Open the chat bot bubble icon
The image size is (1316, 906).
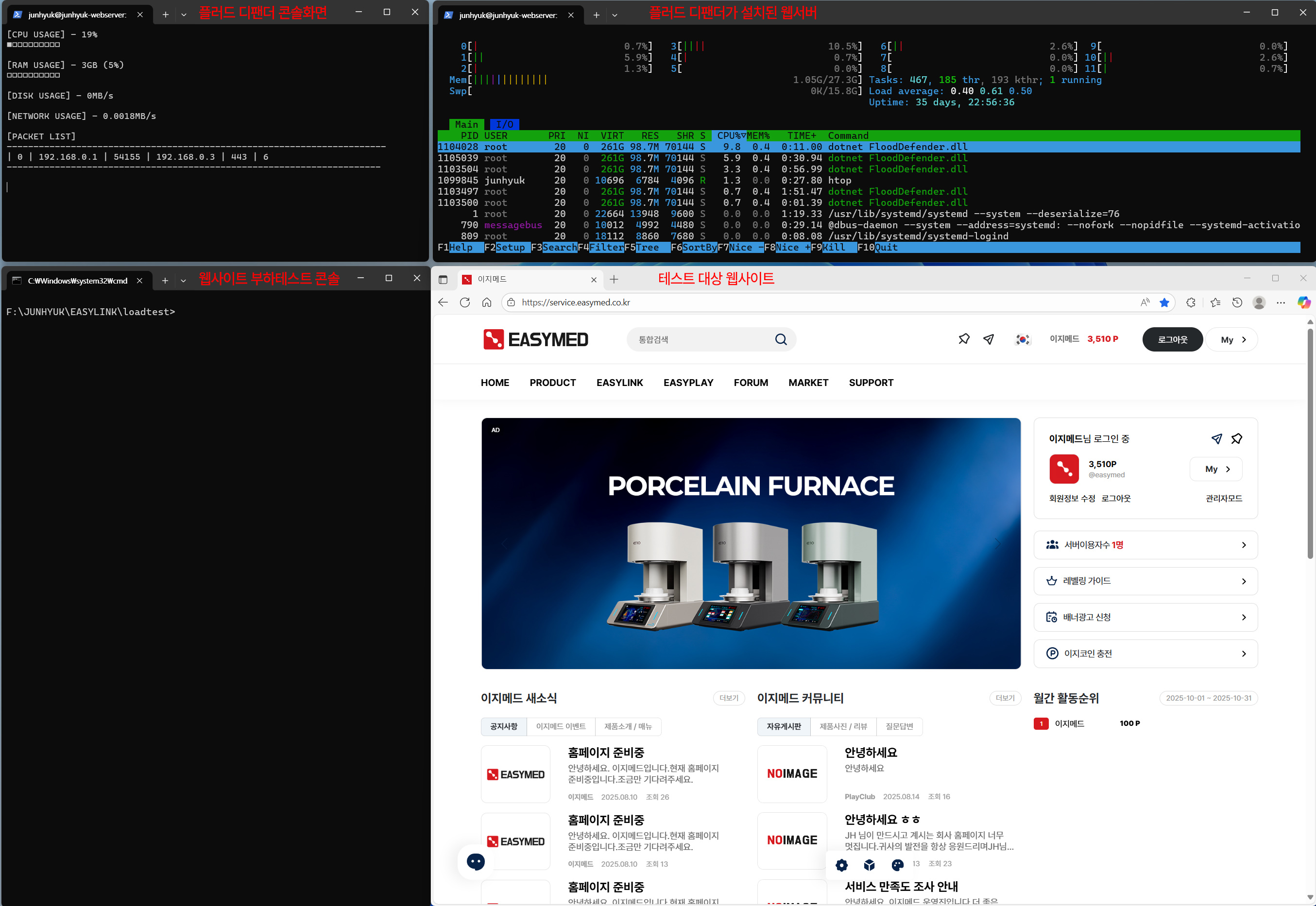[x=476, y=862]
